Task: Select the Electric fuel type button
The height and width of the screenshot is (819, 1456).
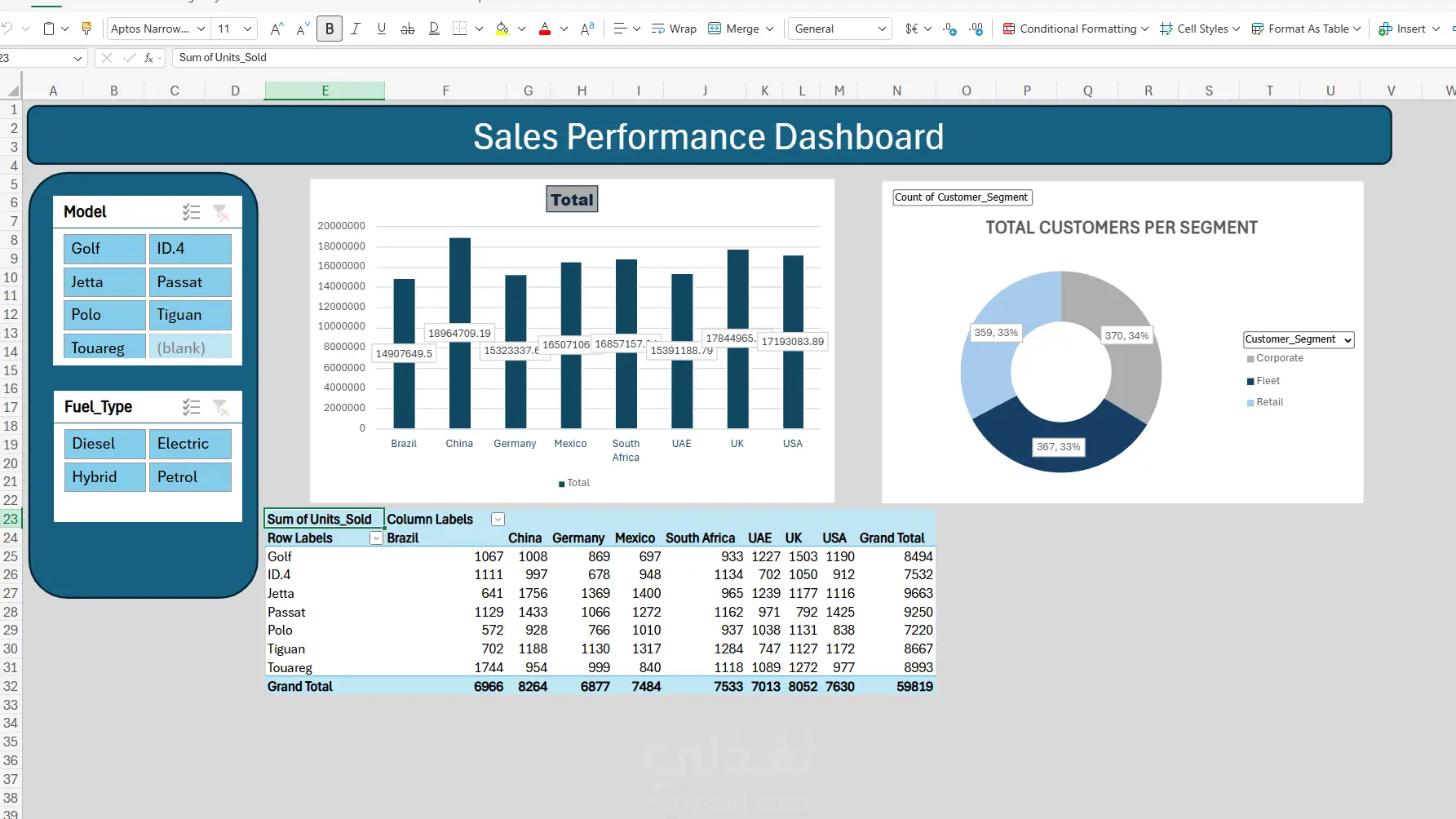Action: 190,444
